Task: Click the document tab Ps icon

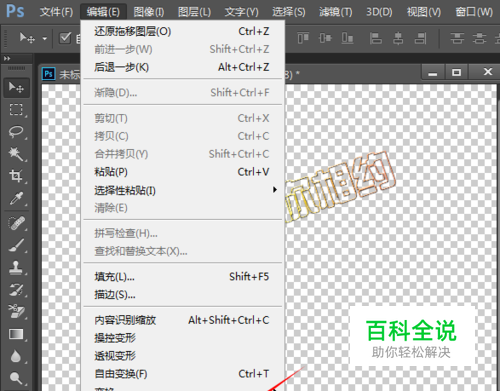Action: click(x=49, y=74)
